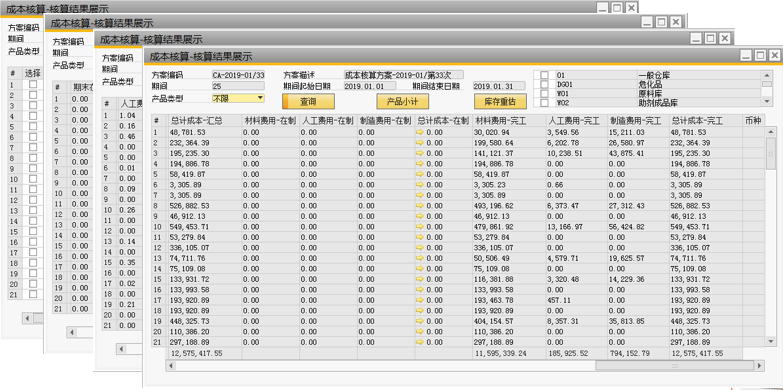Click the yellow link arrow in row 8
Viewport: 783px width, 390px height.
pos(419,206)
